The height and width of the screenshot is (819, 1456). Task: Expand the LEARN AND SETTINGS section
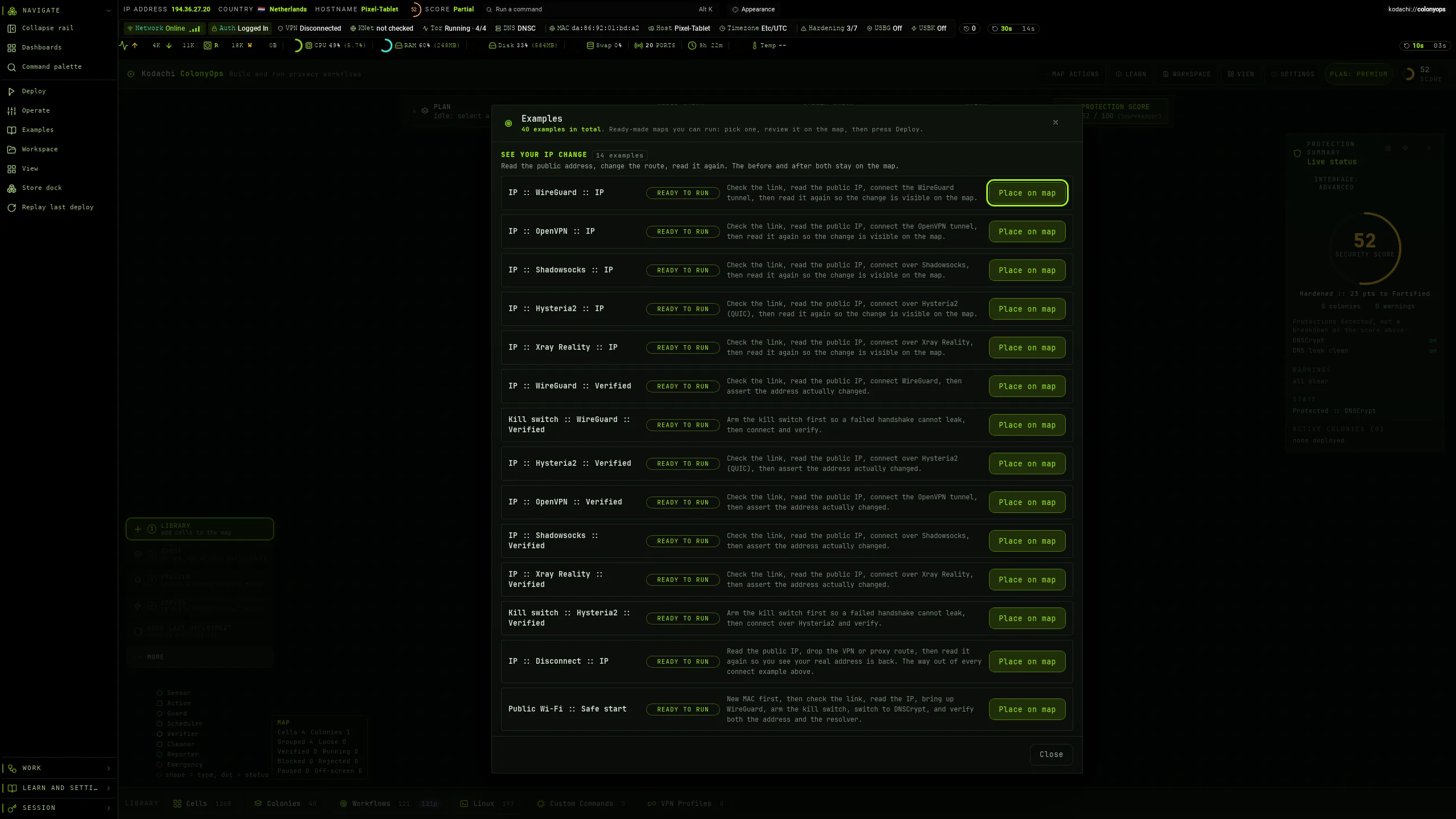[x=58, y=788]
